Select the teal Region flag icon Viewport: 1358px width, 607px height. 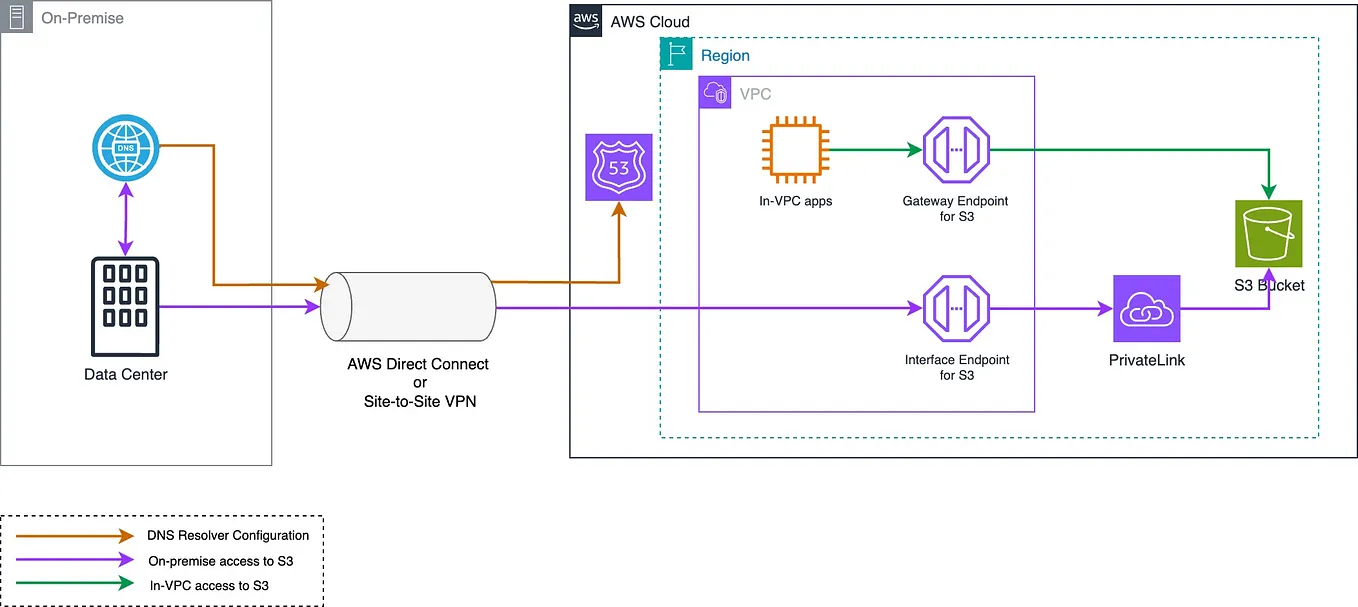point(676,54)
